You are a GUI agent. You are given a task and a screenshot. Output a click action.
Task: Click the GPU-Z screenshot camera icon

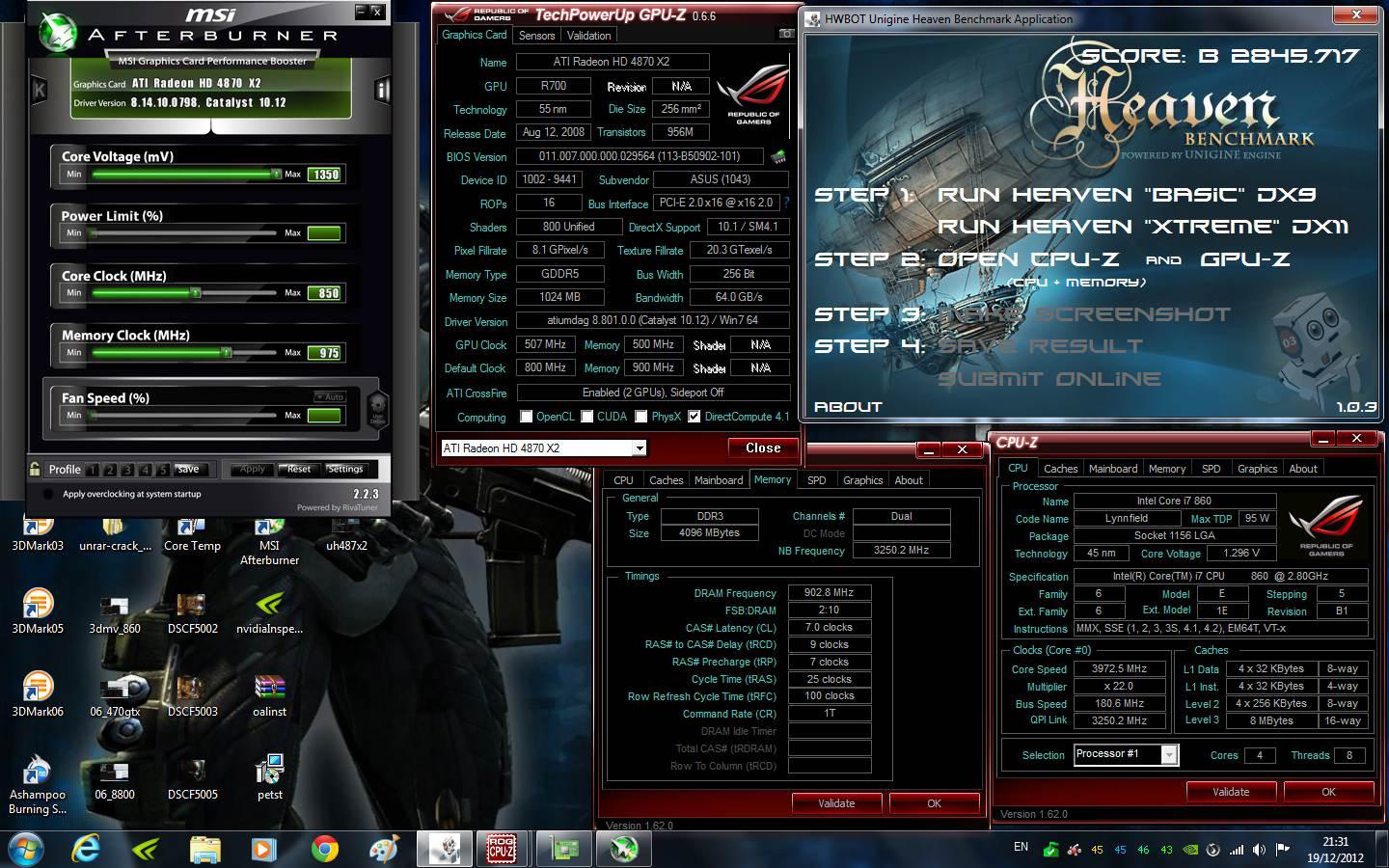pyautogui.click(x=786, y=34)
